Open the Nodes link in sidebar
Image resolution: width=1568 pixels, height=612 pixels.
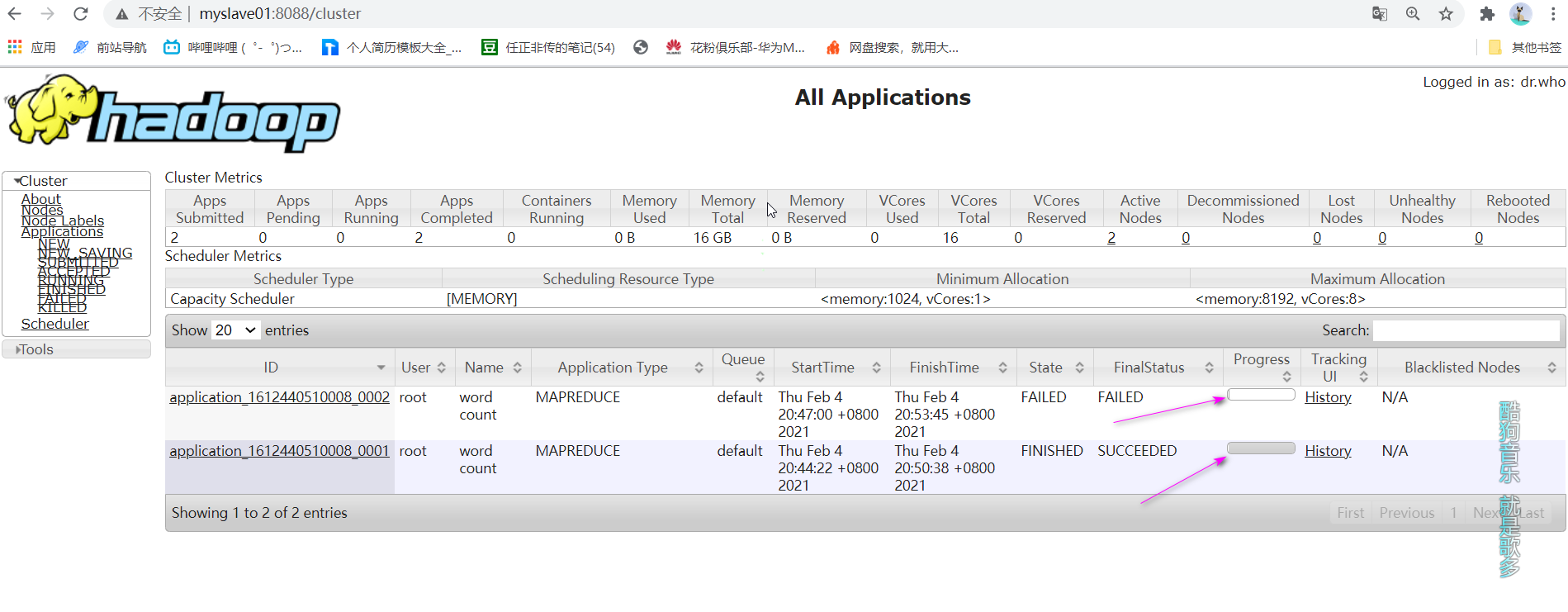coord(42,210)
